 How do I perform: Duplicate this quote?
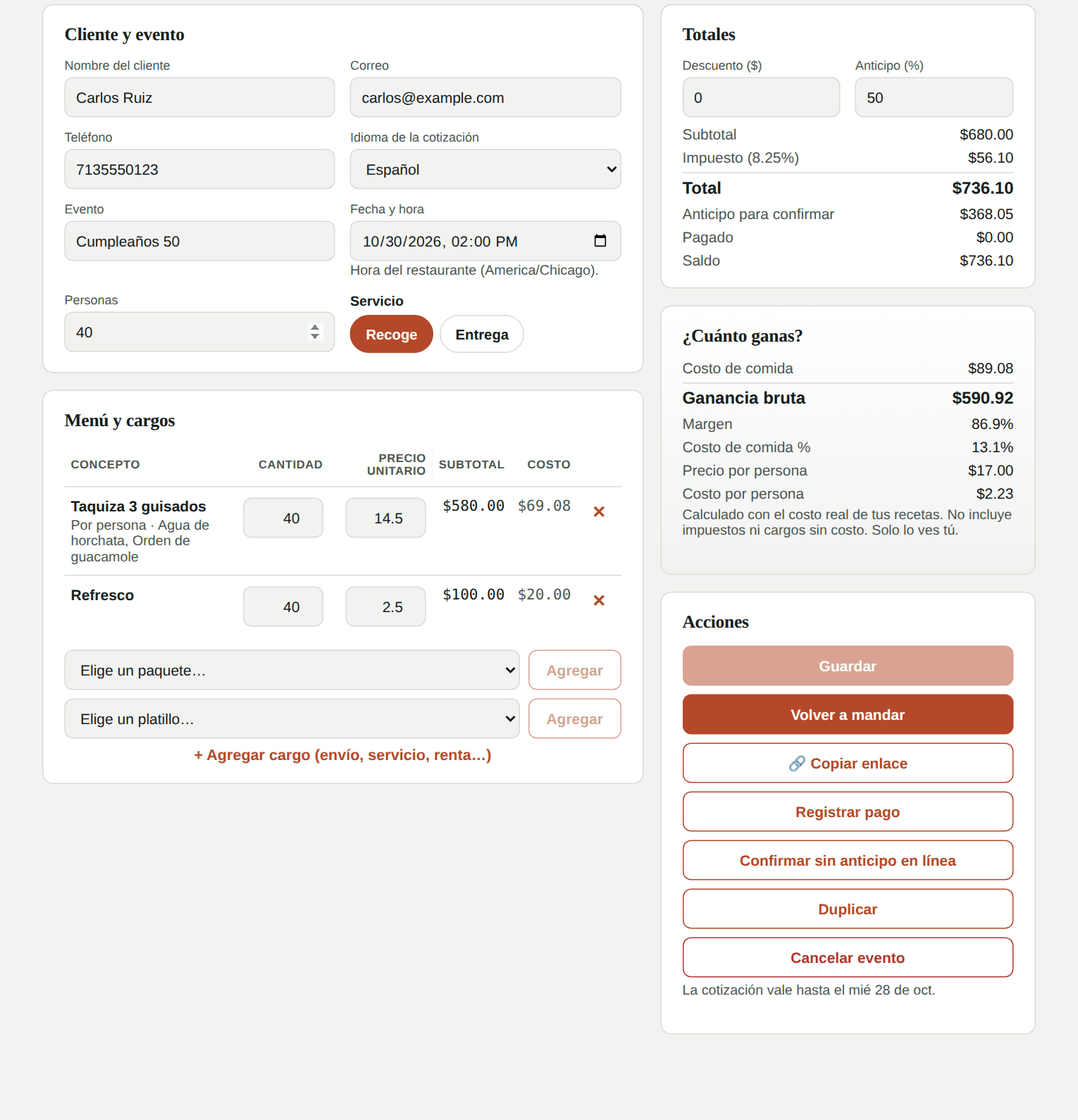click(x=848, y=909)
